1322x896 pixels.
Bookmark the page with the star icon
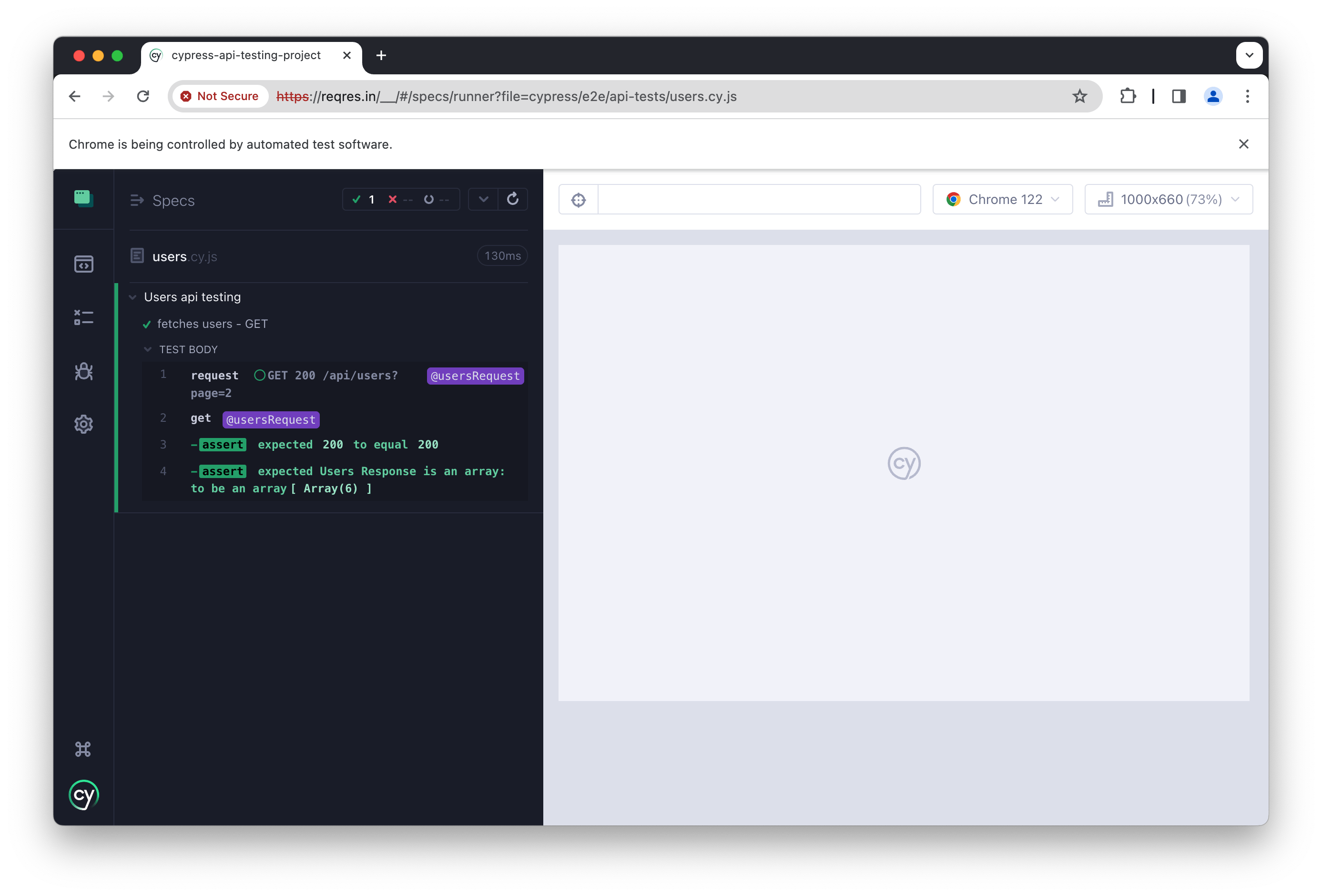pos(1078,96)
